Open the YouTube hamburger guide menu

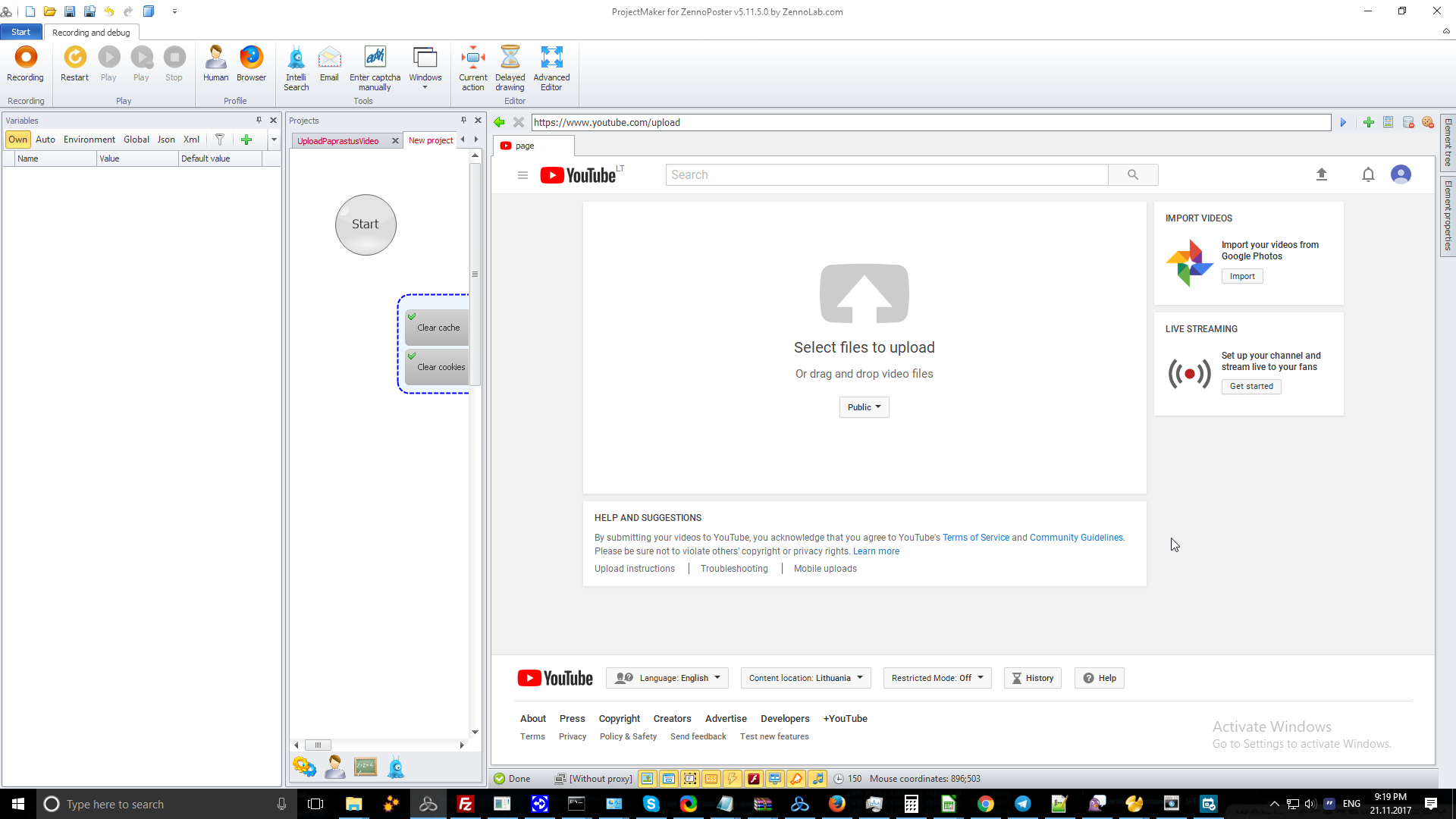[x=522, y=175]
